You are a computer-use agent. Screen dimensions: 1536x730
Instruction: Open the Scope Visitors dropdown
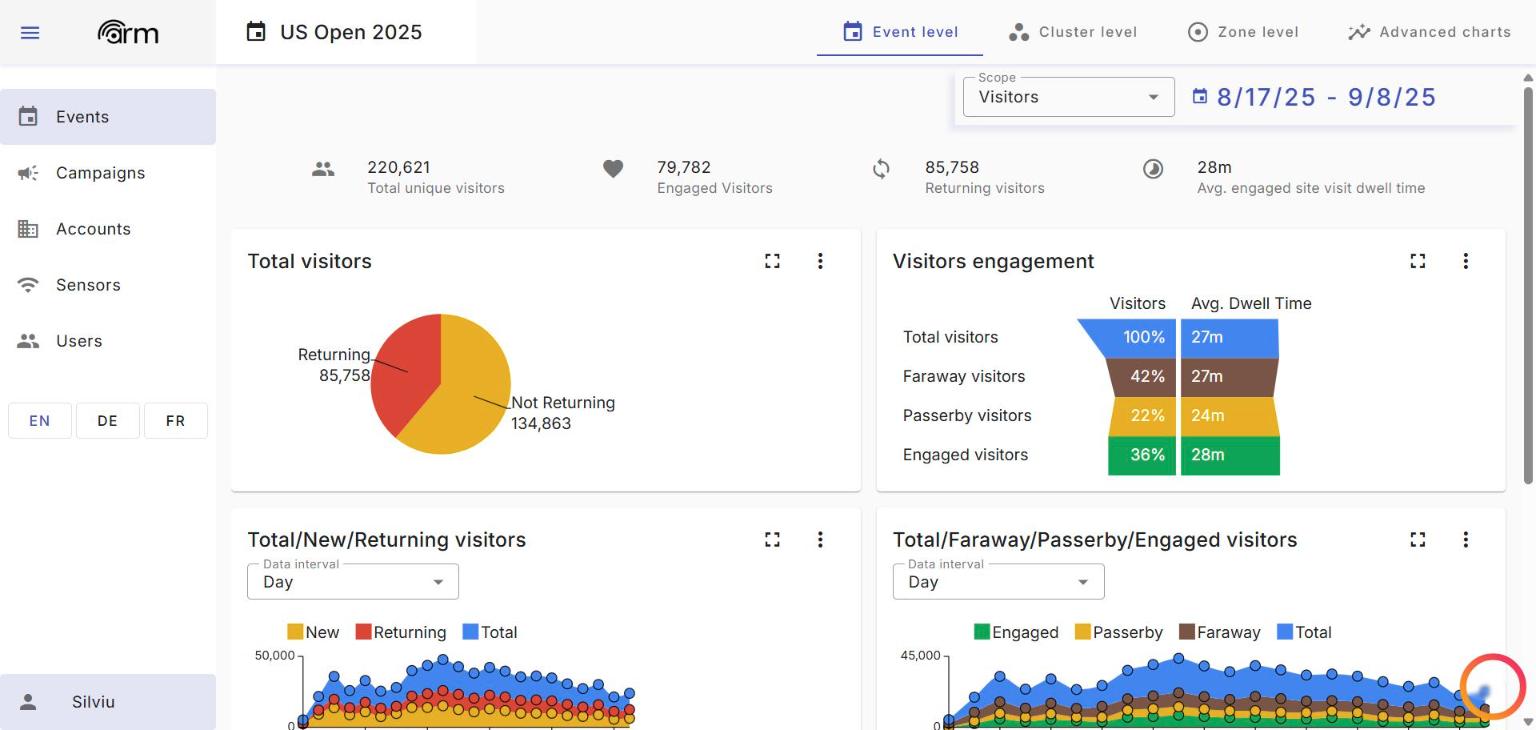(1068, 97)
